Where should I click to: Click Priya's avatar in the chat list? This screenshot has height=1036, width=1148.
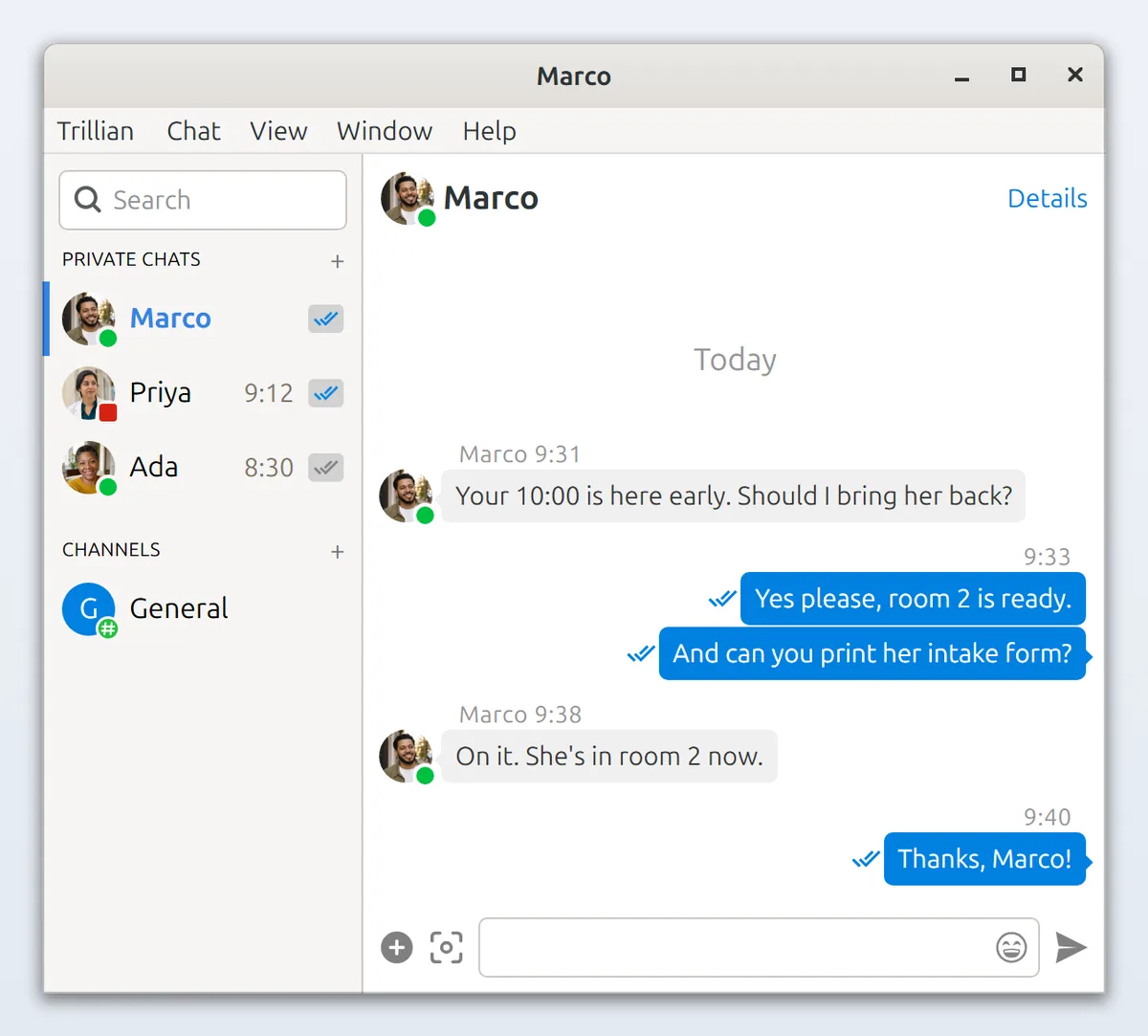tap(89, 393)
